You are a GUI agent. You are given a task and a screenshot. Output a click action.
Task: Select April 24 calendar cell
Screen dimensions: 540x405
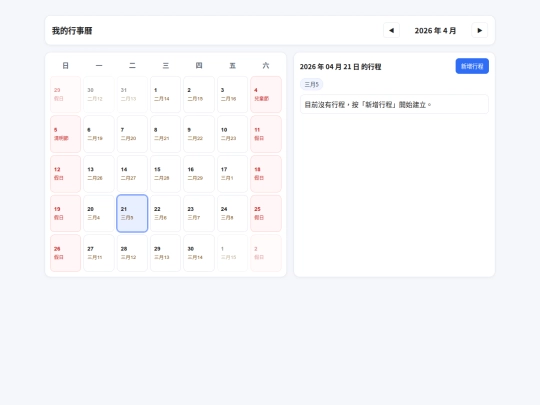(232, 213)
